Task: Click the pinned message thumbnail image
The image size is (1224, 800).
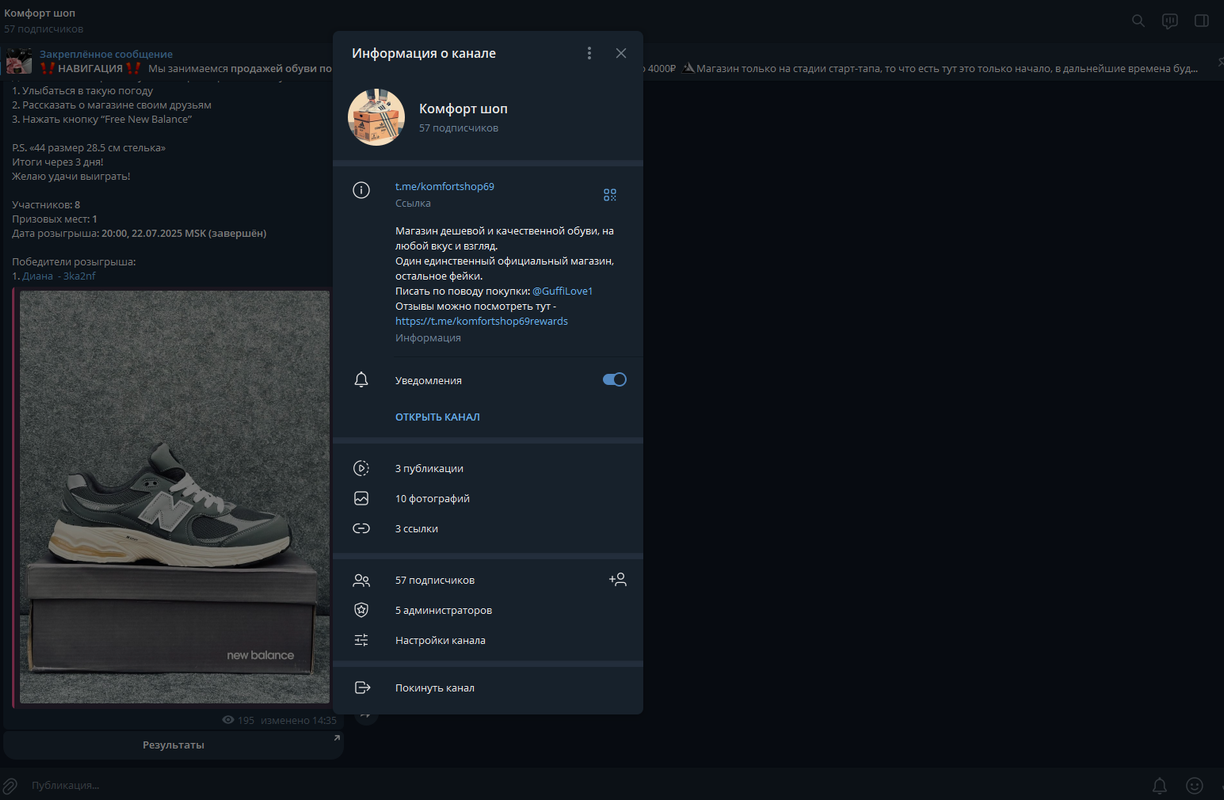Action: click(x=20, y=62)
